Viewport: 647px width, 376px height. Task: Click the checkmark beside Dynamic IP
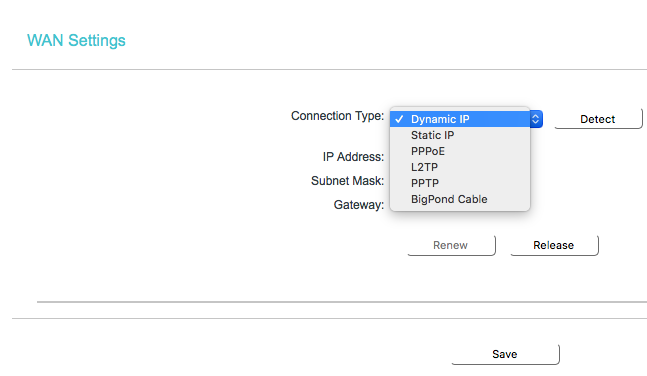399,119
